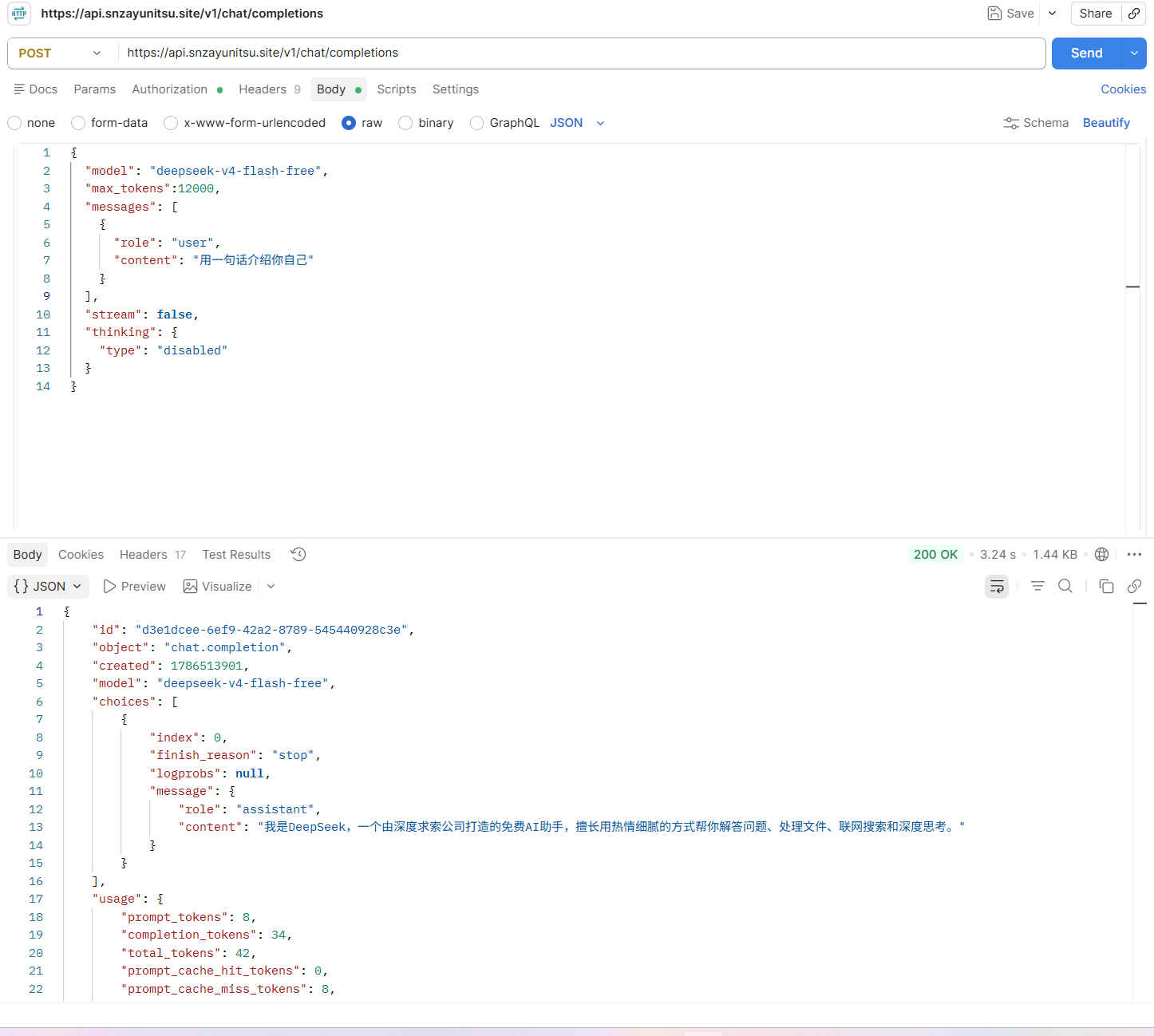This screenshot has height=1036, width=1154.
Task: Expand the Visualize options chevron
Action: pyautogui.click(x=271, y=587)
